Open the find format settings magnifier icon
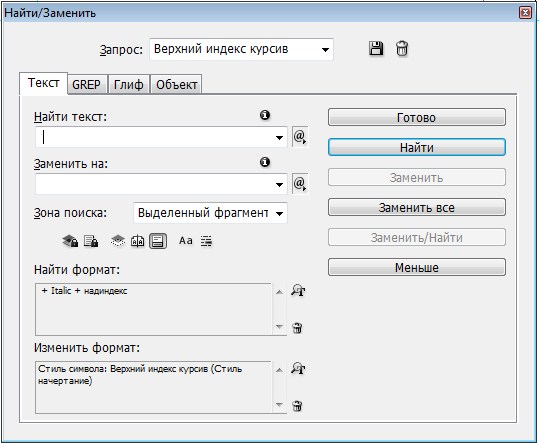The height and width of the screenshot is (443, 539). (x=298, y=291)
